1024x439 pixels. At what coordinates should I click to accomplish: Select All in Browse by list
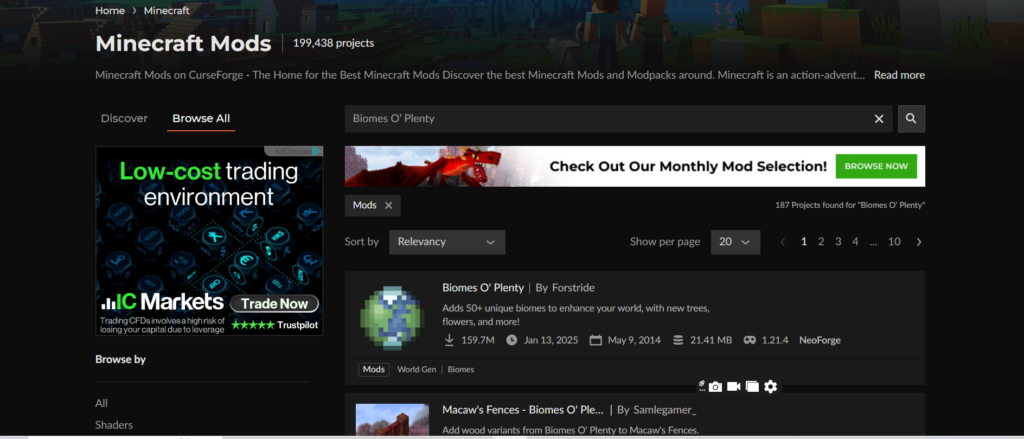[x=101, y=403]
